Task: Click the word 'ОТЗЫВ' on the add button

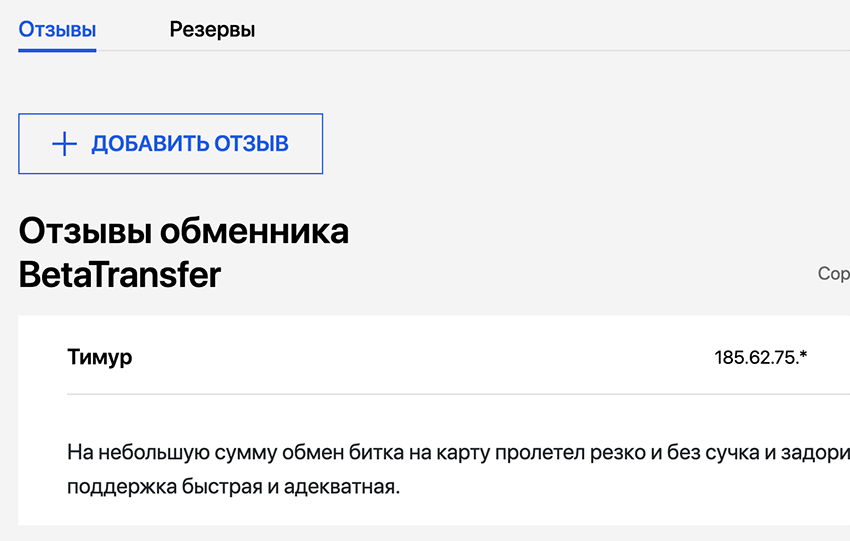Action: [x=252, y=144]
